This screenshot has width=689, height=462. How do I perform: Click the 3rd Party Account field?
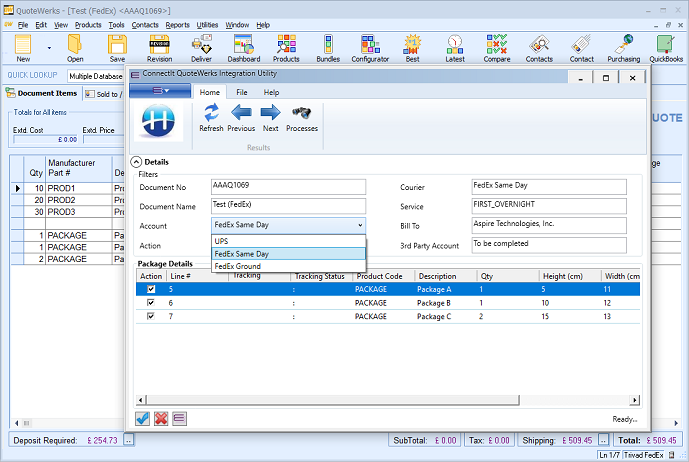tap(548, 244)
